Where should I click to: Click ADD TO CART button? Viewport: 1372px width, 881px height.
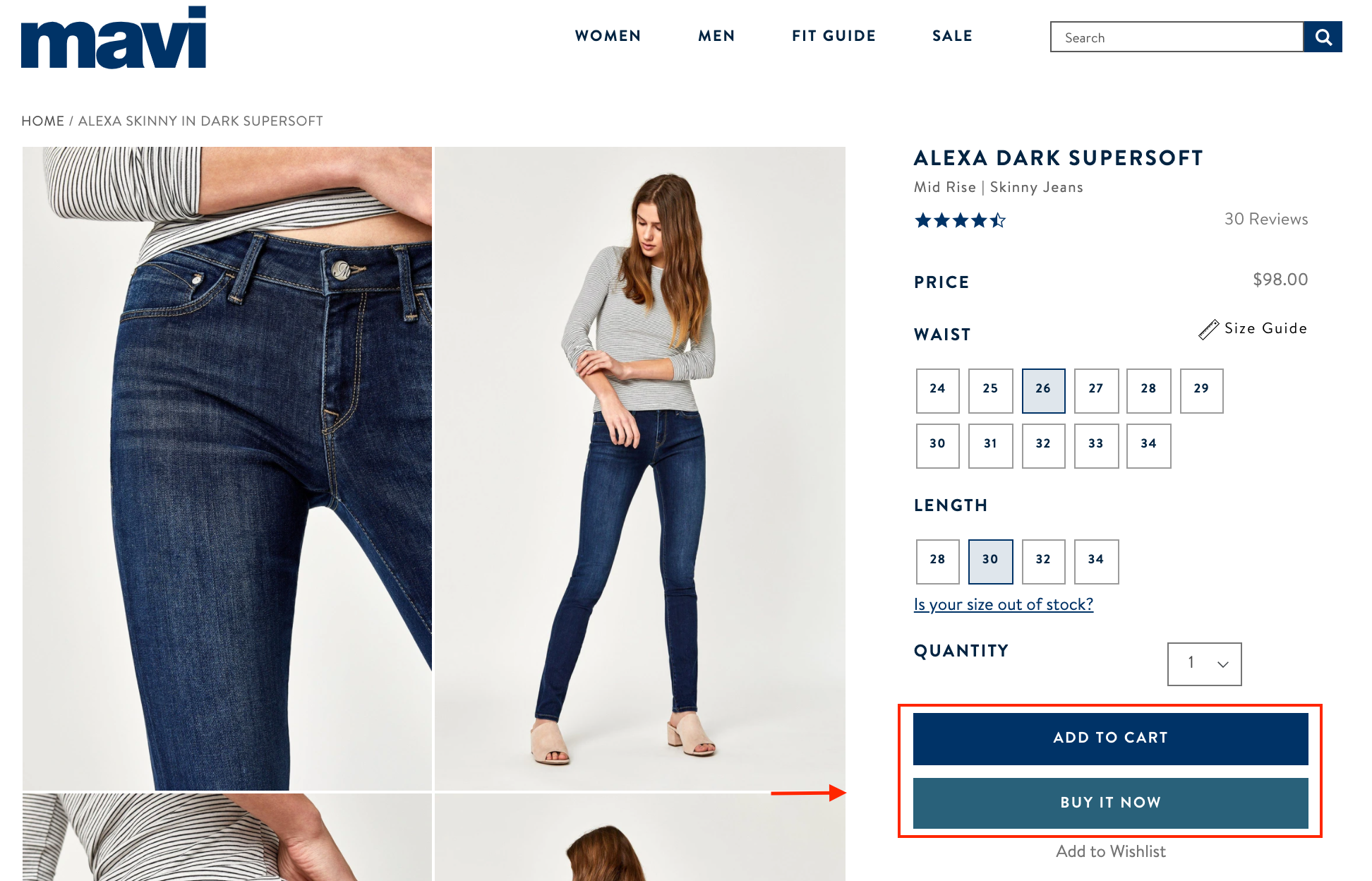1110,738
